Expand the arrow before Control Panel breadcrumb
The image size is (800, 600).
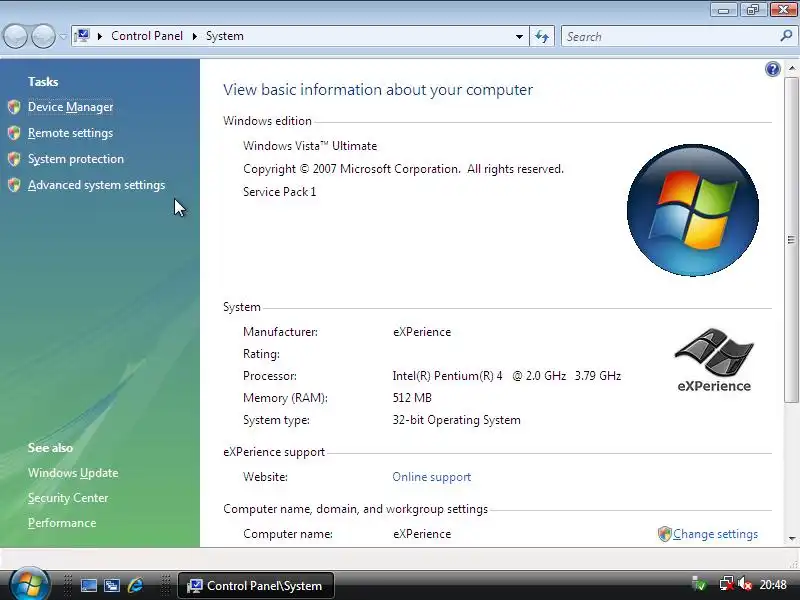(99, 36)
